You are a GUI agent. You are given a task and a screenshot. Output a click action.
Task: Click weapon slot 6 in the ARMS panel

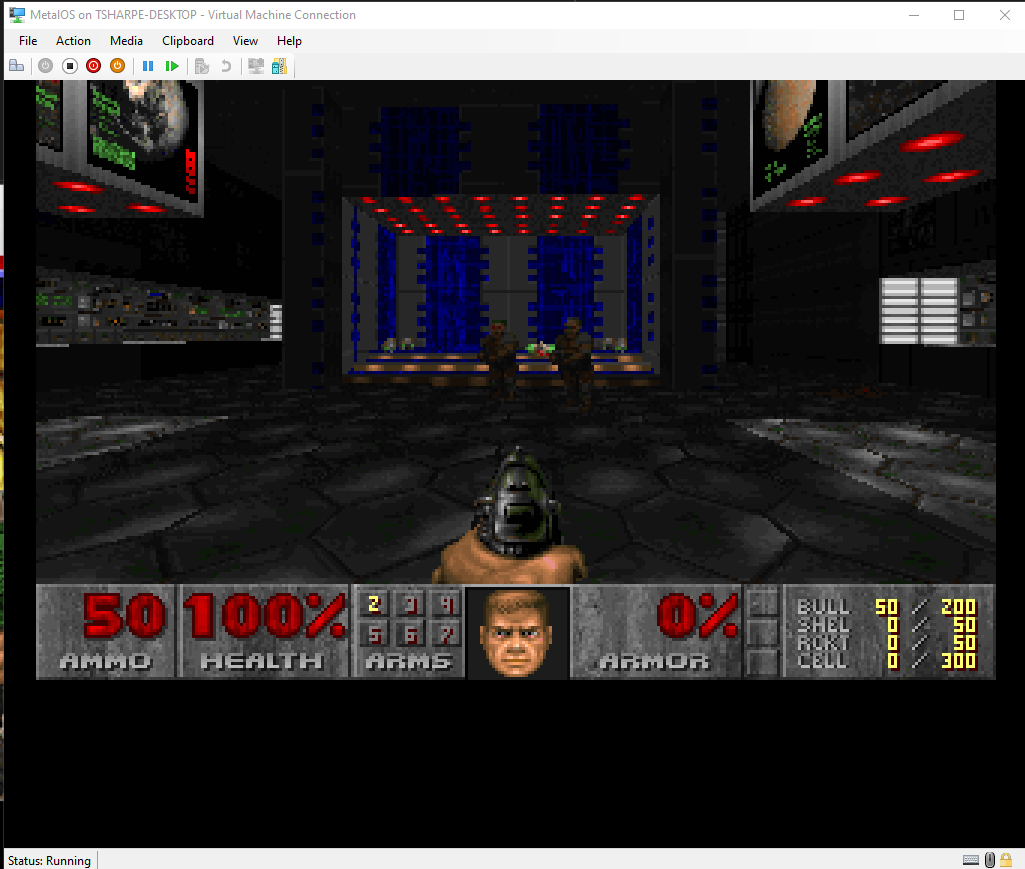point(411,634)
